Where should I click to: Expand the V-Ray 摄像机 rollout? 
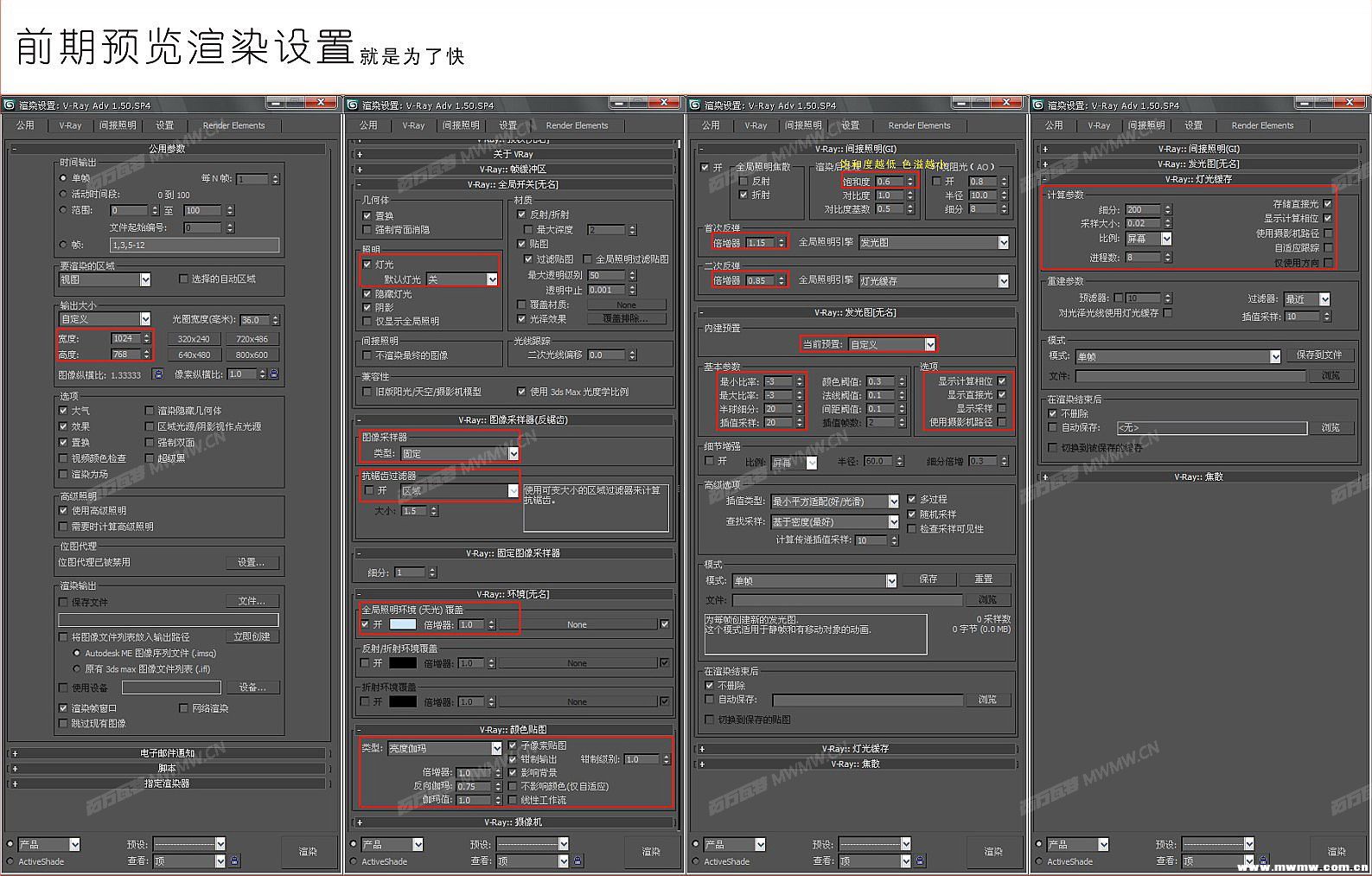tap(514, 822)
